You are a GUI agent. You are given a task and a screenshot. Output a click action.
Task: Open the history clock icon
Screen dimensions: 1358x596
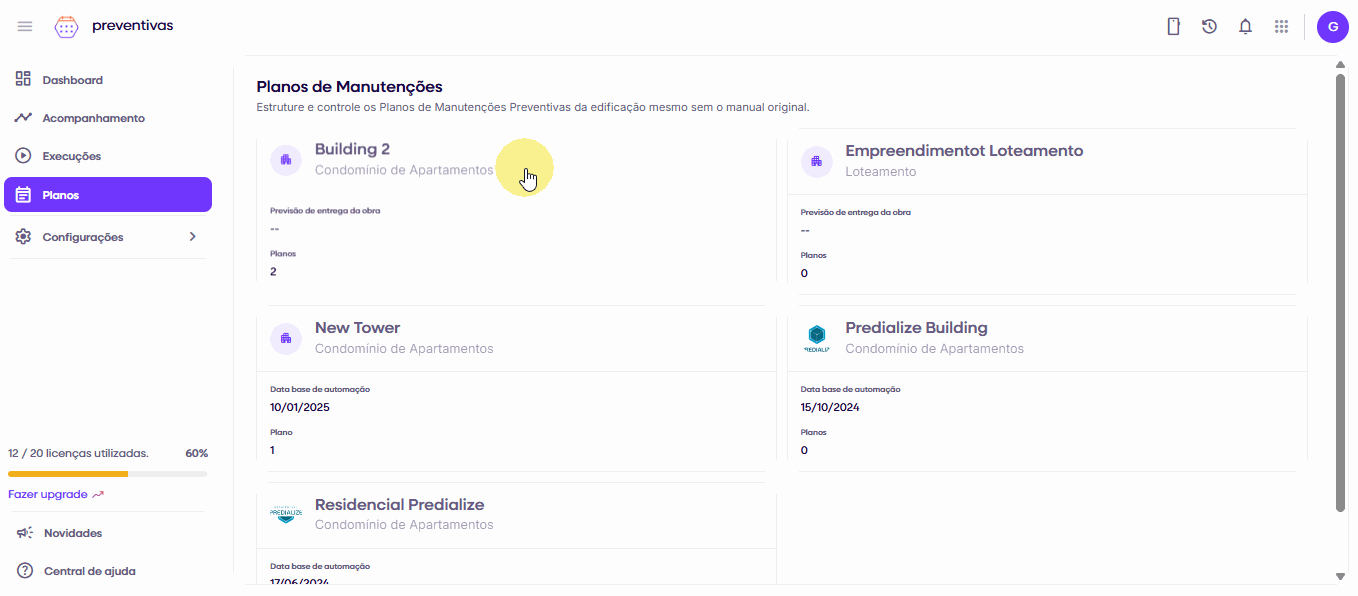point(1209,27)
